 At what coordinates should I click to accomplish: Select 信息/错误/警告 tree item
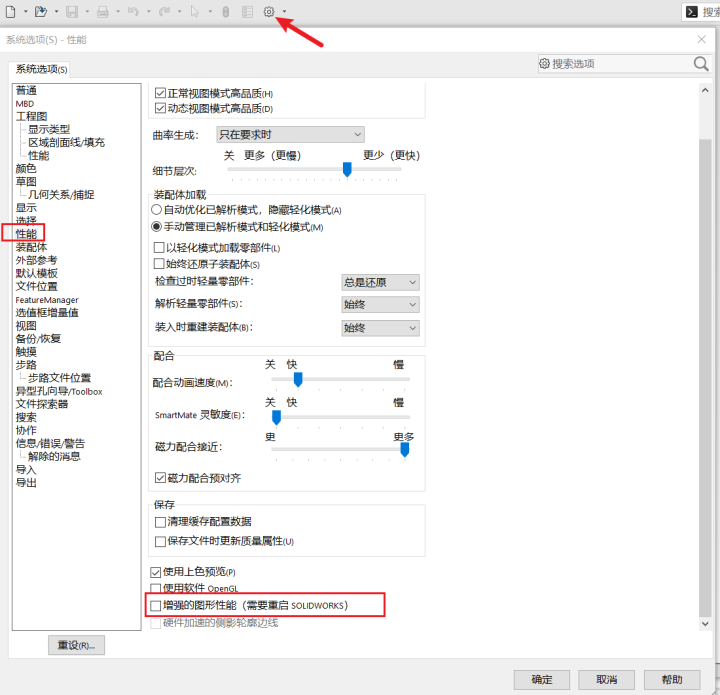pos(50,443)
